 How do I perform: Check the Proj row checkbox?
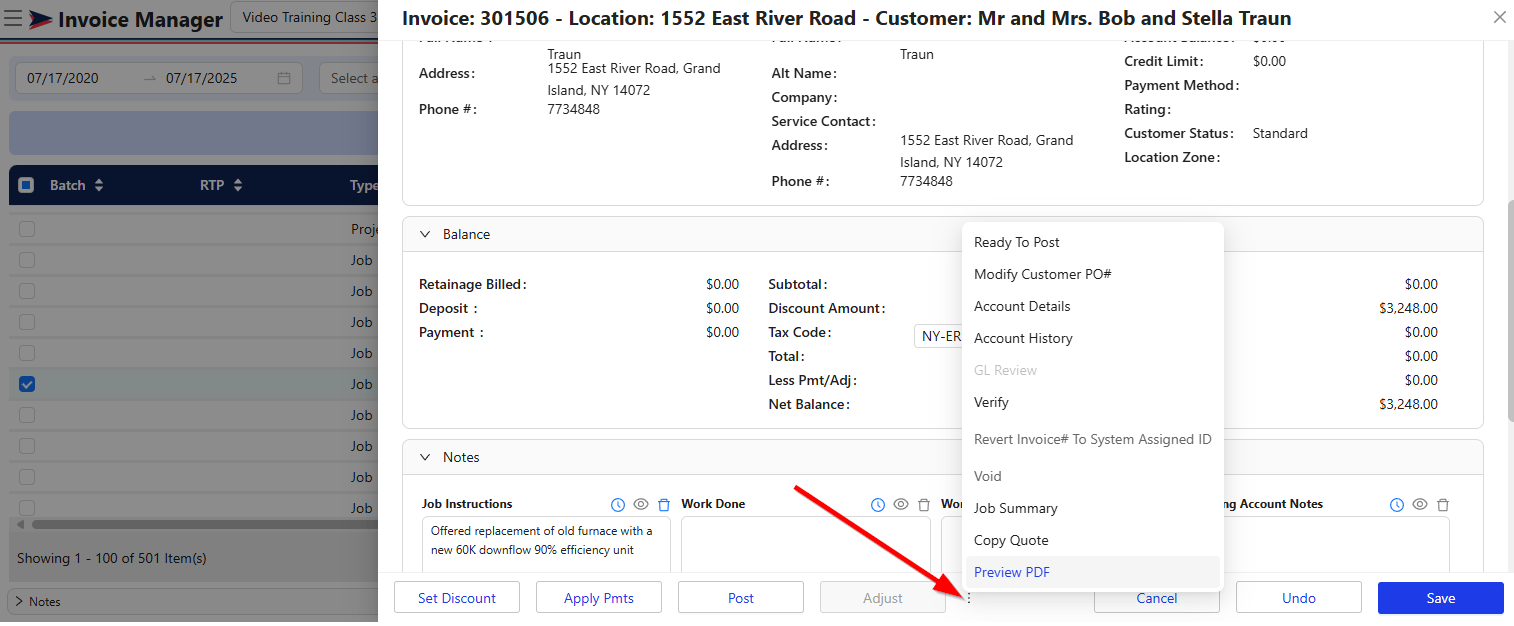pyautogui.click(x=27, y=229)
